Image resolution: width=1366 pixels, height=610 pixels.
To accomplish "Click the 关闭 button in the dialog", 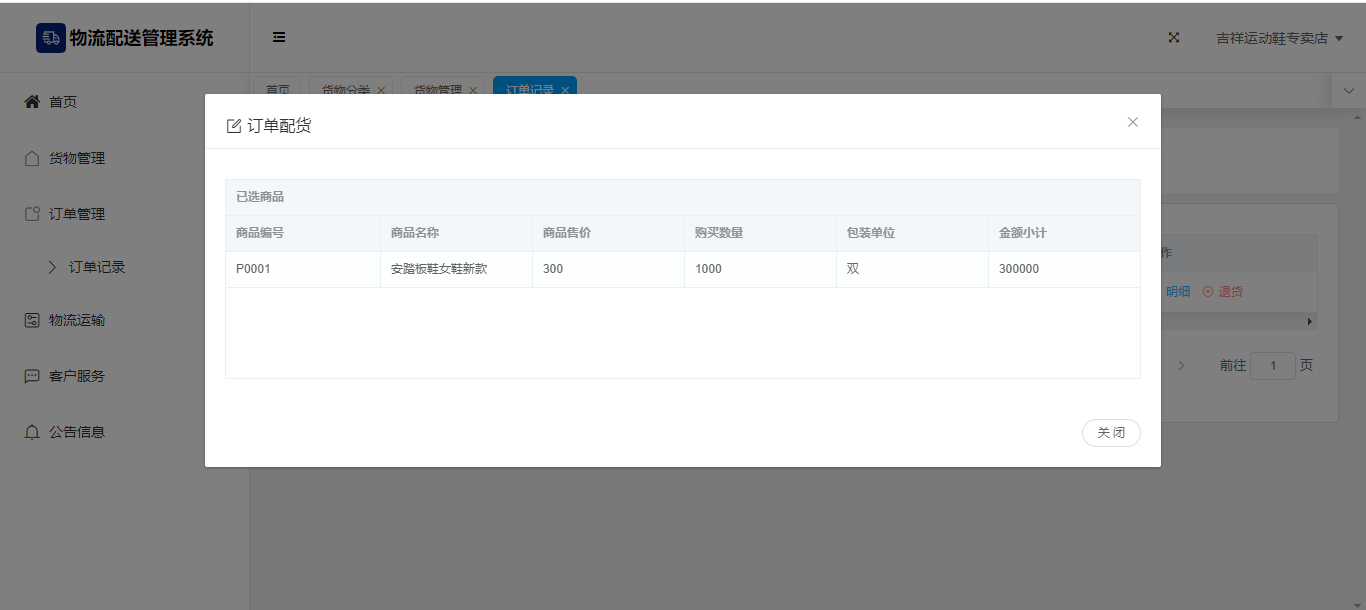I will [x=1110, y=433].
